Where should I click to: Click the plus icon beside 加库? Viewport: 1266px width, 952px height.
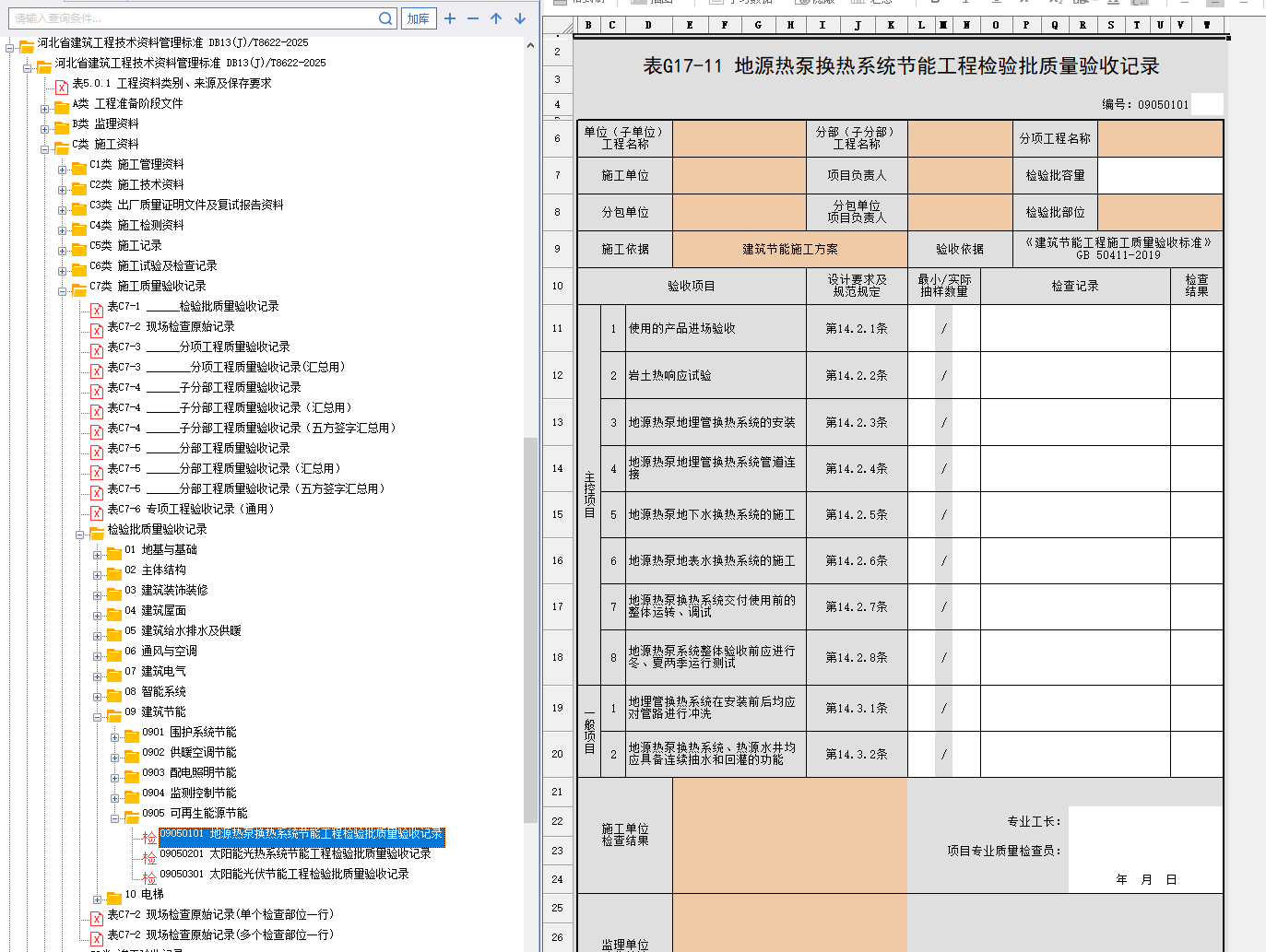point(450,18)
